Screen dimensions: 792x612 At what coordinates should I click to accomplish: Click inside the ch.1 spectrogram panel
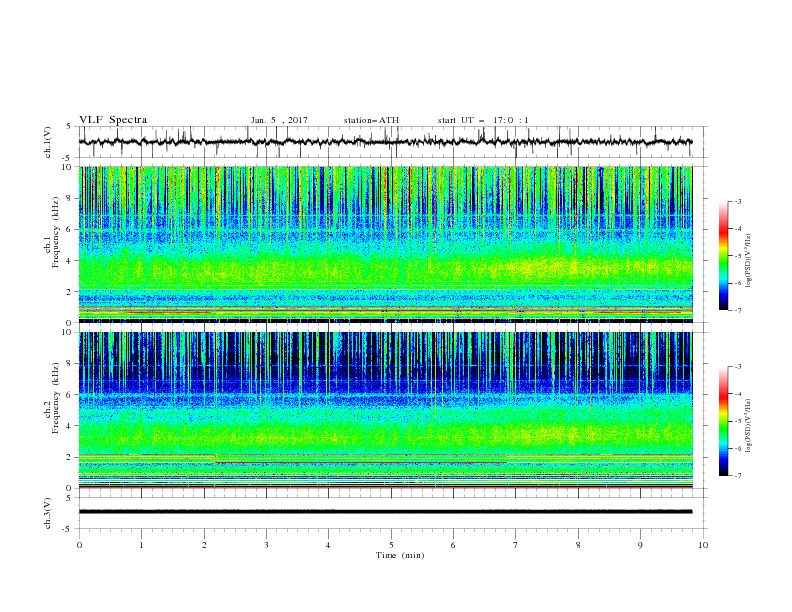point(385,244)
